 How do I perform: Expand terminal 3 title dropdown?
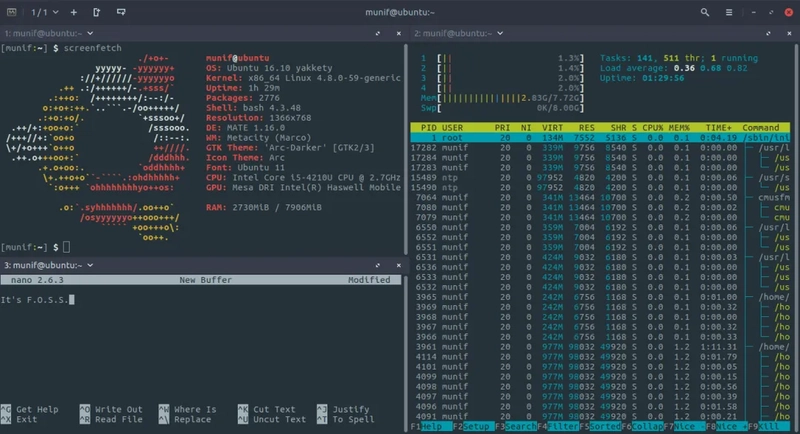[x=90, y=265]
